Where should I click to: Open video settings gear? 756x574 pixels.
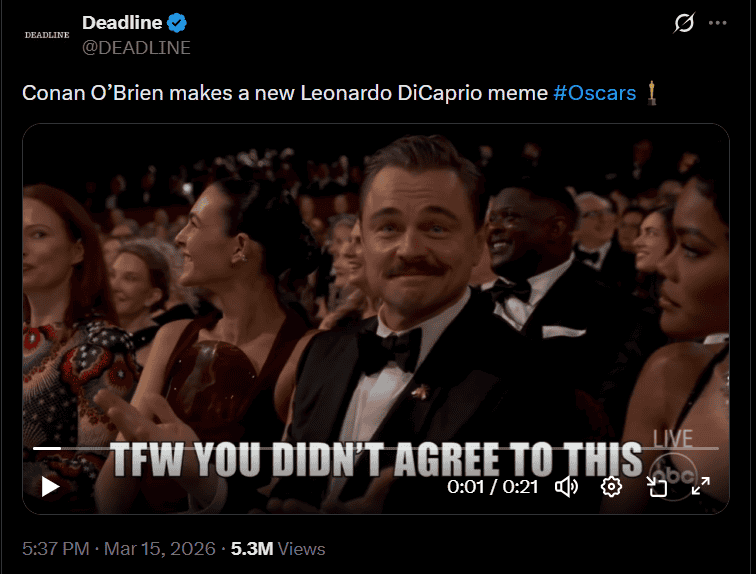[x=611, y=487]
